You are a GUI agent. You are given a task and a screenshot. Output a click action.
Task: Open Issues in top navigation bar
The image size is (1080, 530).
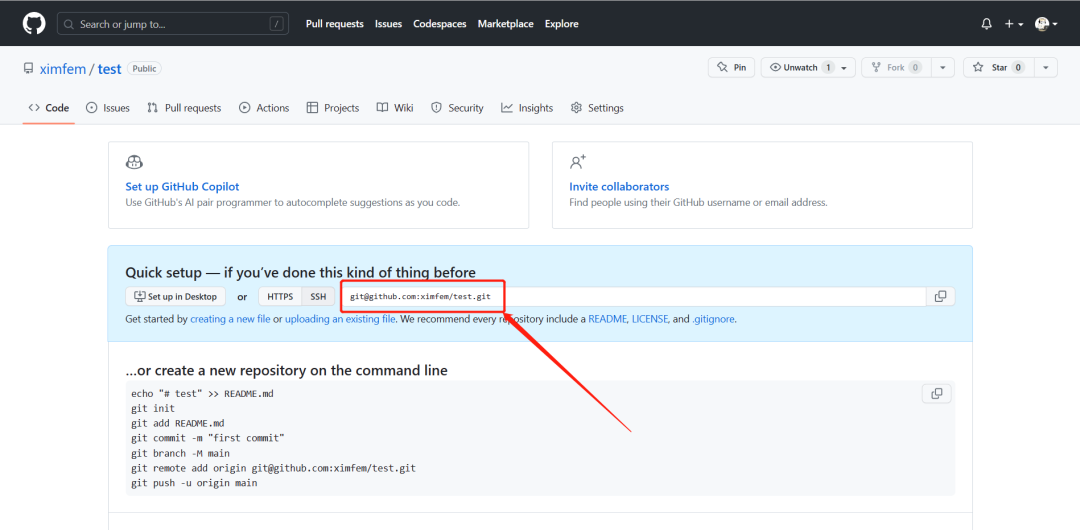click(x=388, y=23)
